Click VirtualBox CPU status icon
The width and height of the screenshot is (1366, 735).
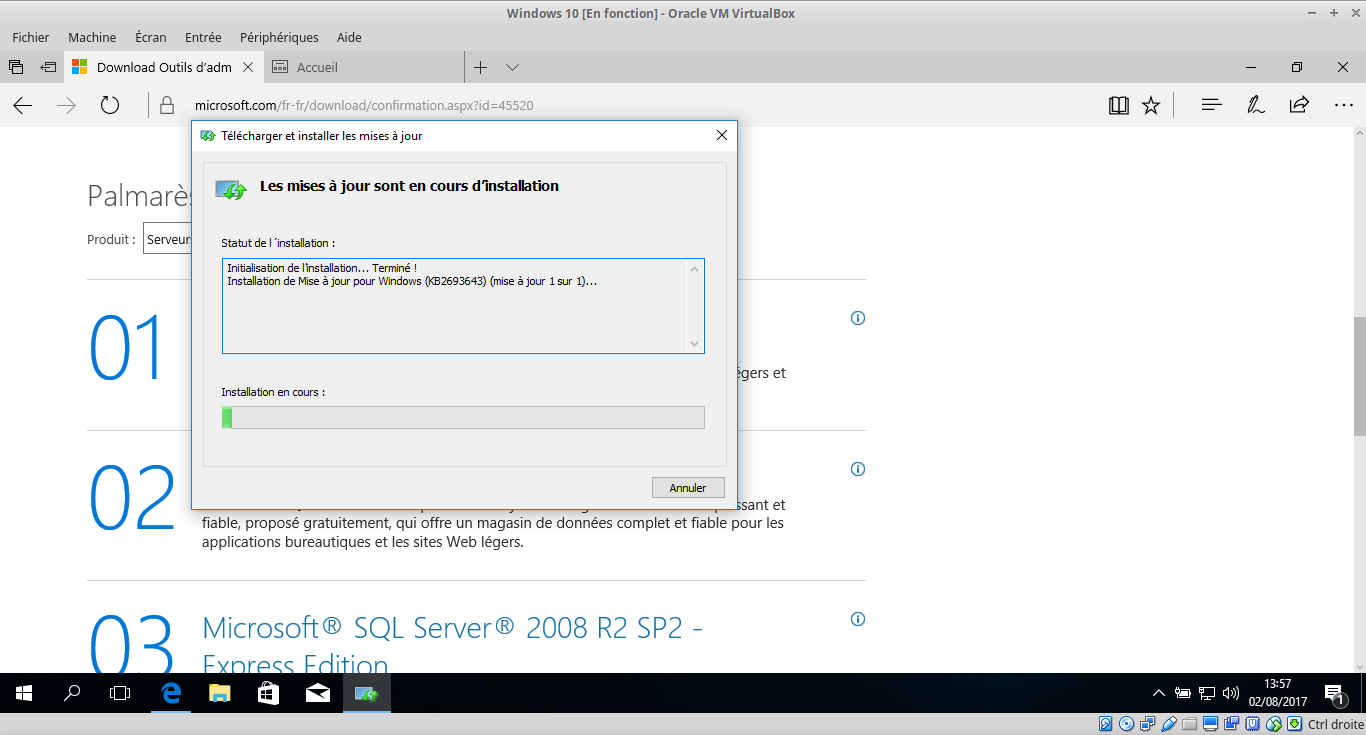pyautogui.click(x=1253, y=724)
